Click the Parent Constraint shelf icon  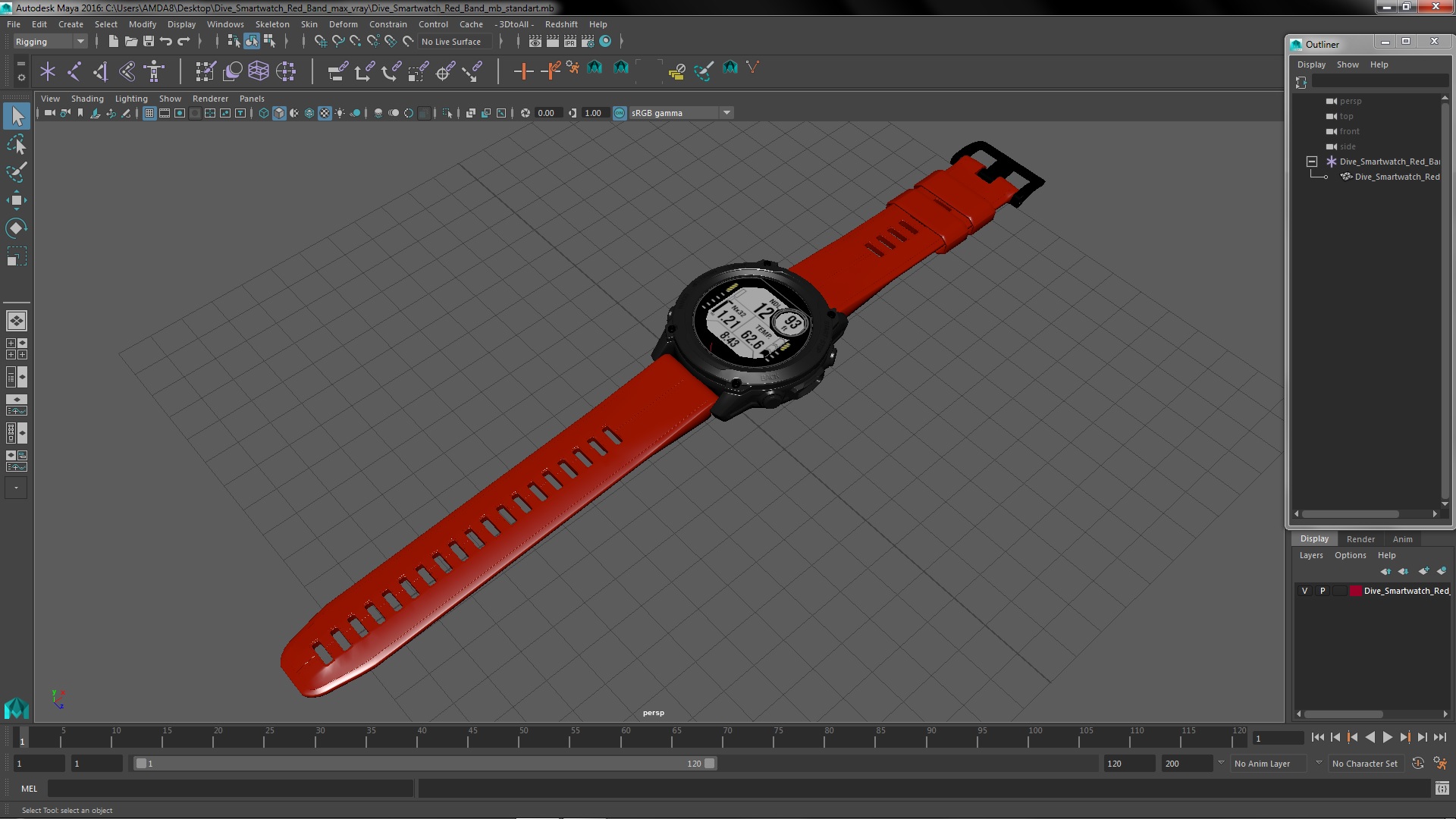pos(337,71)
